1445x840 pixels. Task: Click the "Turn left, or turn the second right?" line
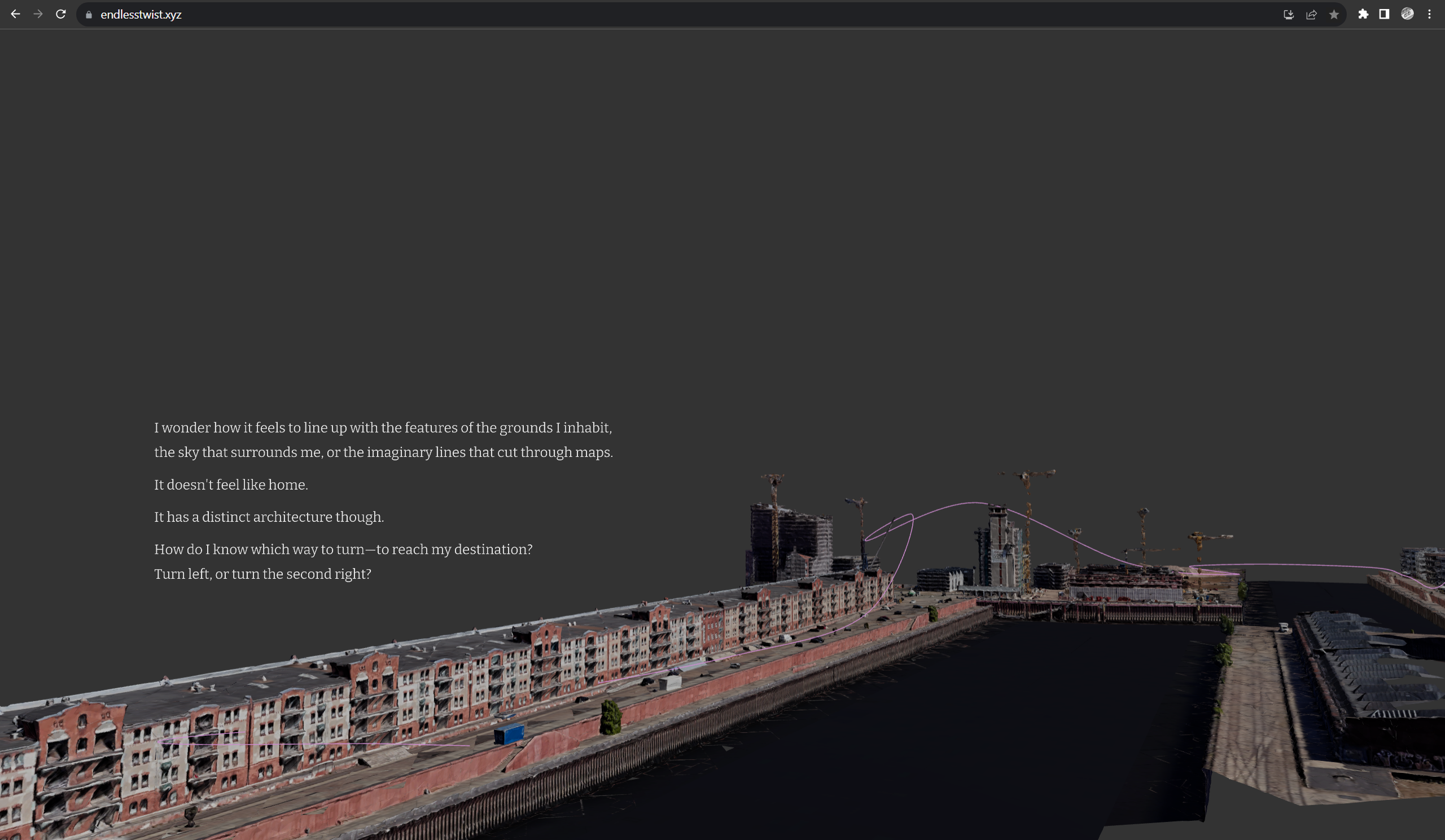[x=262, y=574]
